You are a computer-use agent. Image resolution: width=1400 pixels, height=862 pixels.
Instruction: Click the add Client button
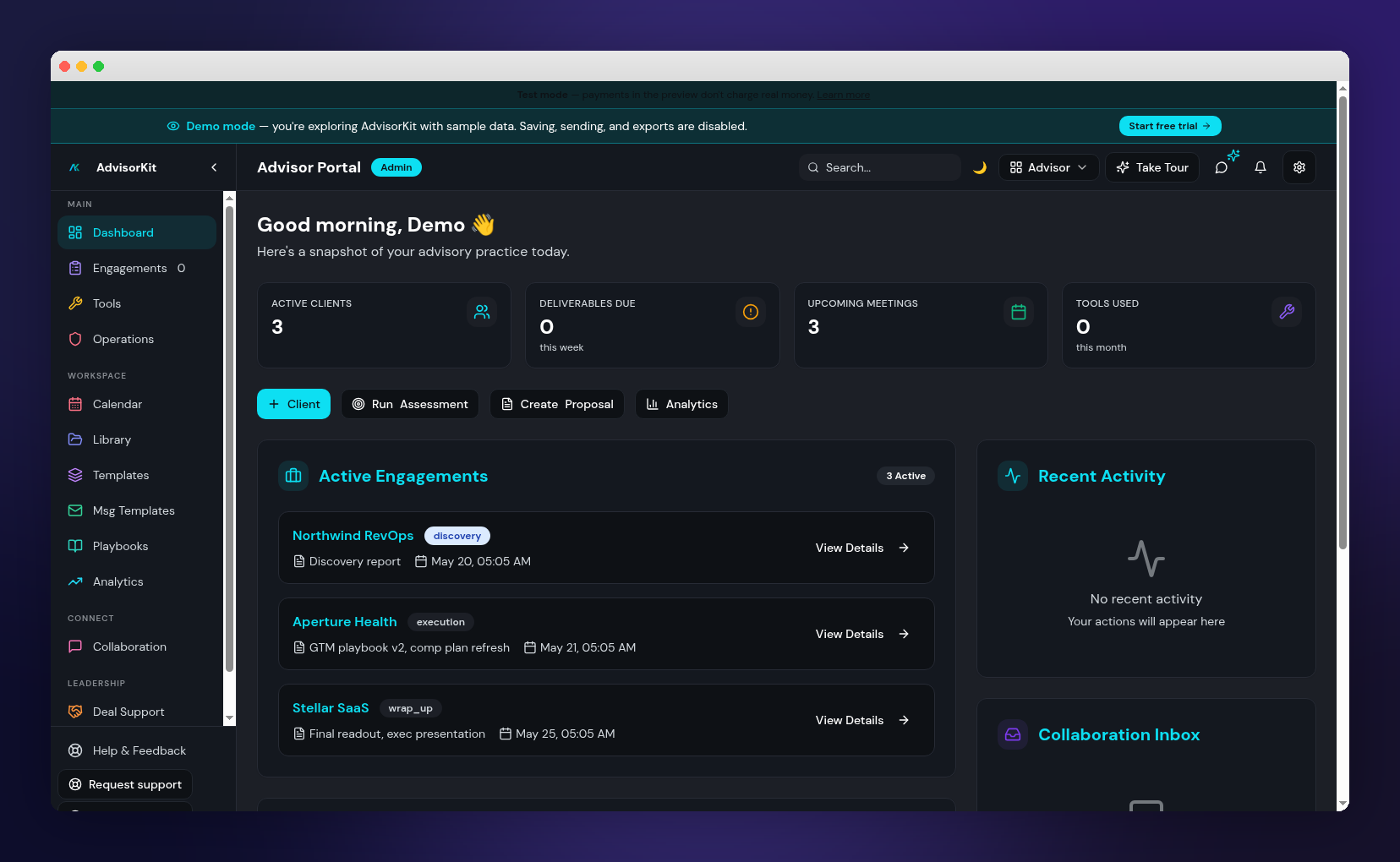(293, 404)
